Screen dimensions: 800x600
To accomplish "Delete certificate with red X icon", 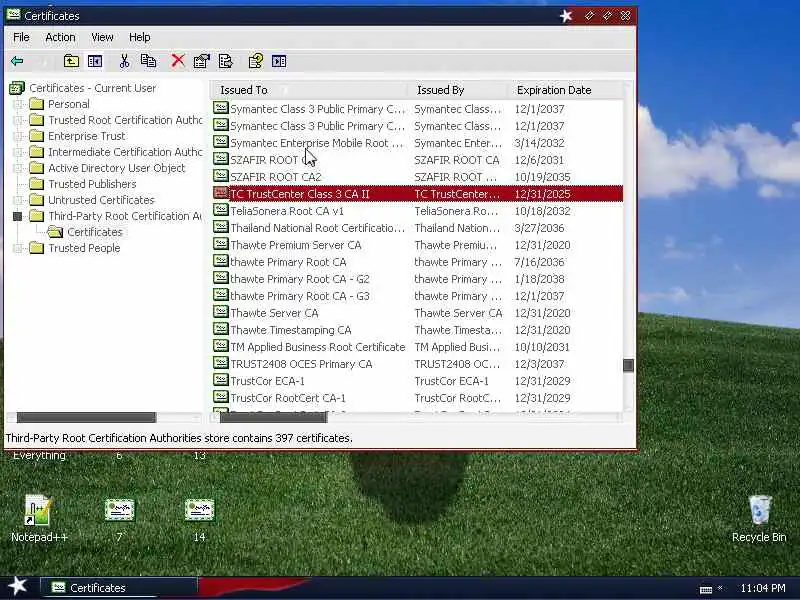I will click(x=178, y=61).
